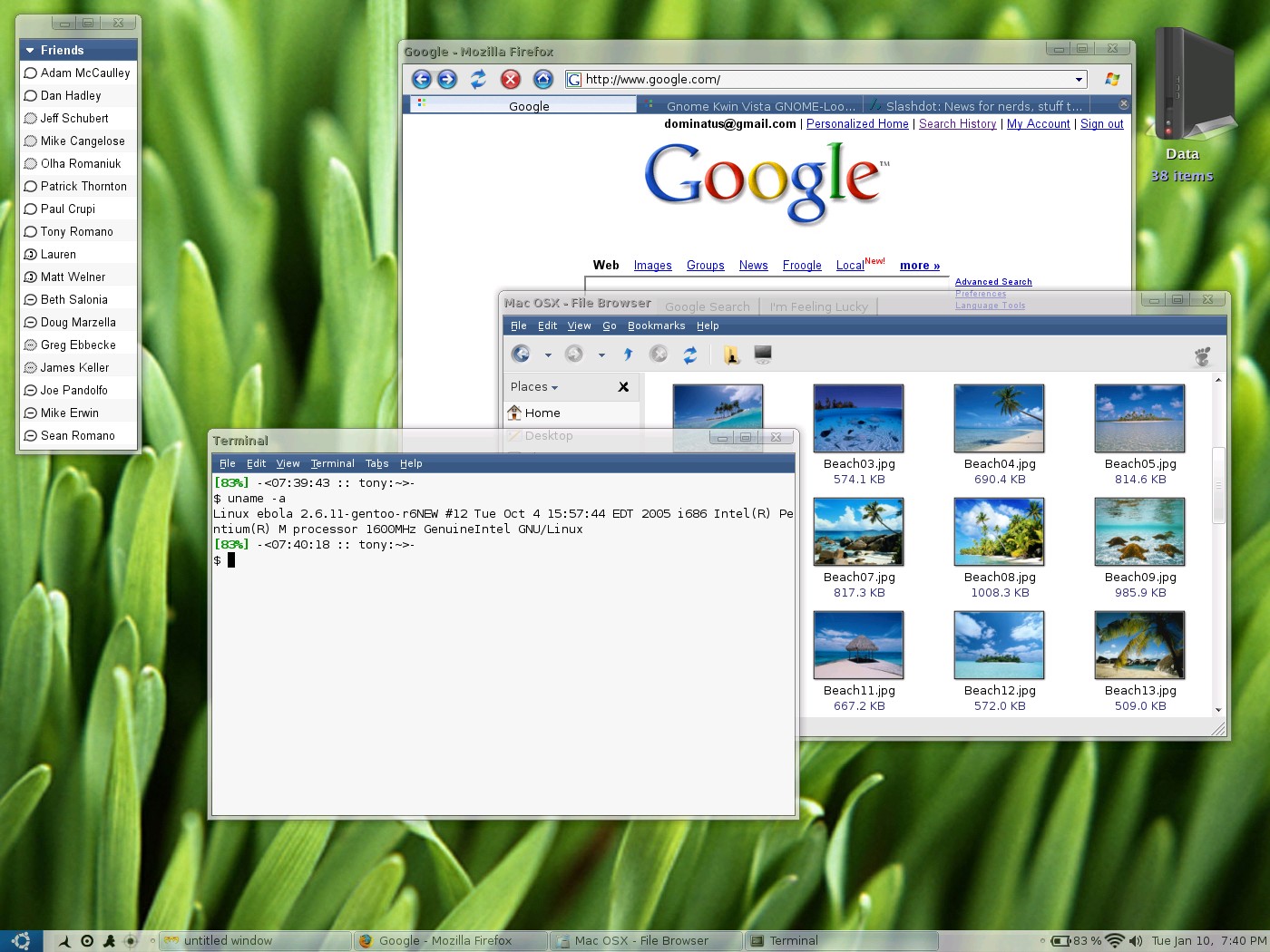Screen dimensions: 1270x952
Task: Open the wireless network indicator
Action: [x=1115, y=941]
